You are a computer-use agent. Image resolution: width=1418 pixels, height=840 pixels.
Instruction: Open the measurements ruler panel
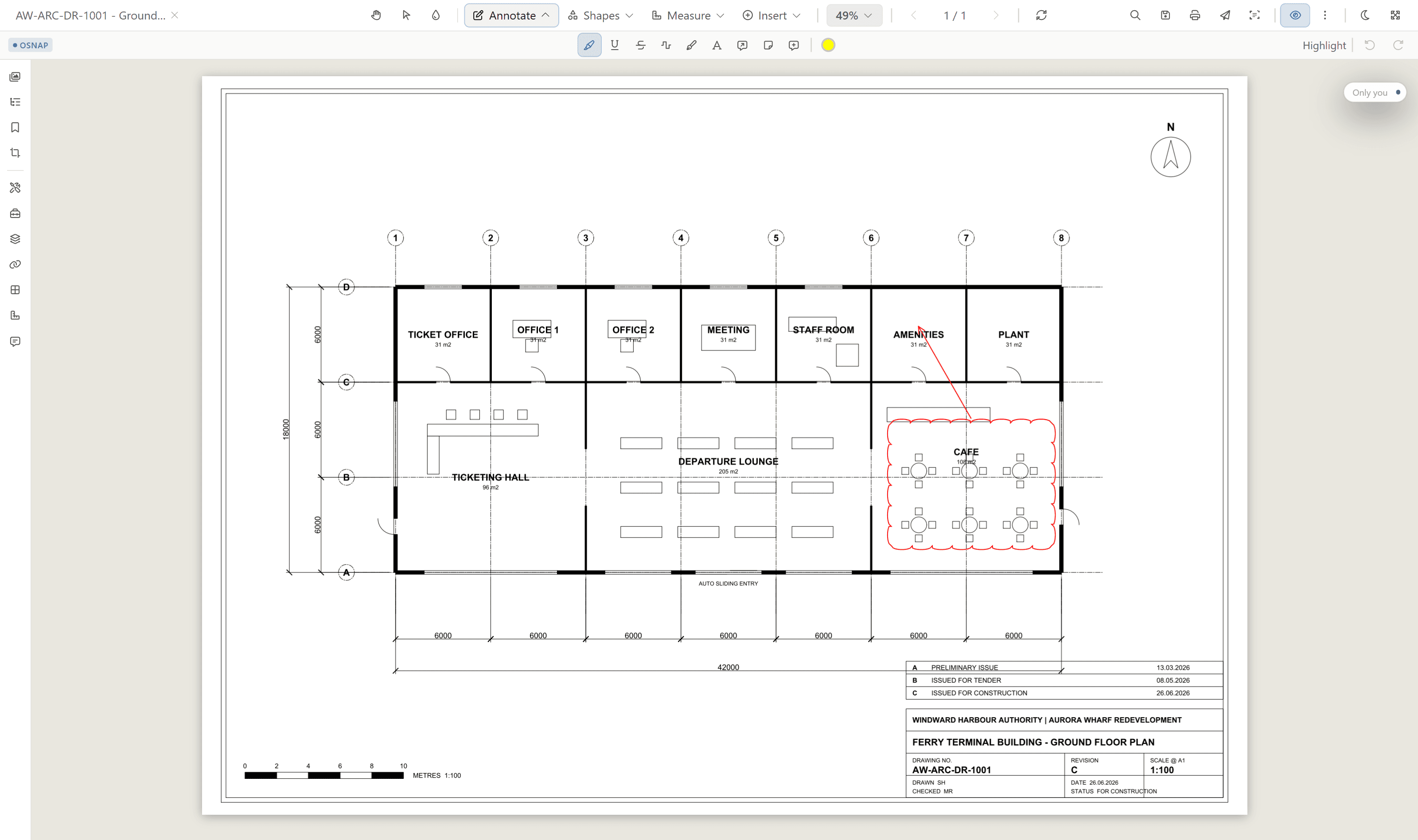click(x=15, y=315)
